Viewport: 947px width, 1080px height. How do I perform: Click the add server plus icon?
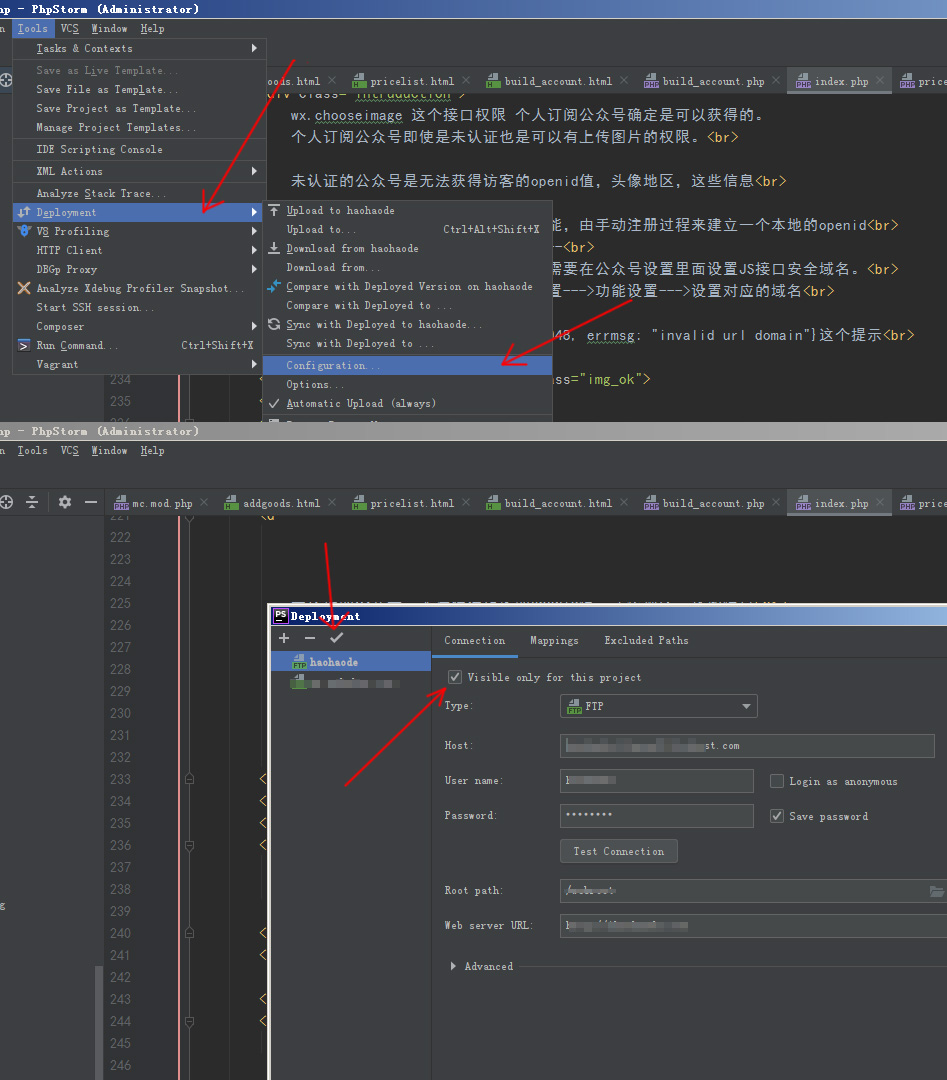click(284, 638)
